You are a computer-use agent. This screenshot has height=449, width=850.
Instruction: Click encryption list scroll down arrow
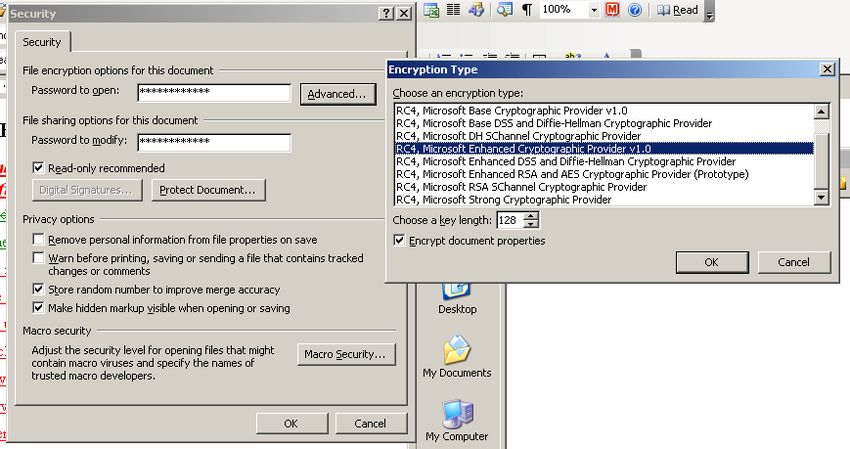point(821,197)
